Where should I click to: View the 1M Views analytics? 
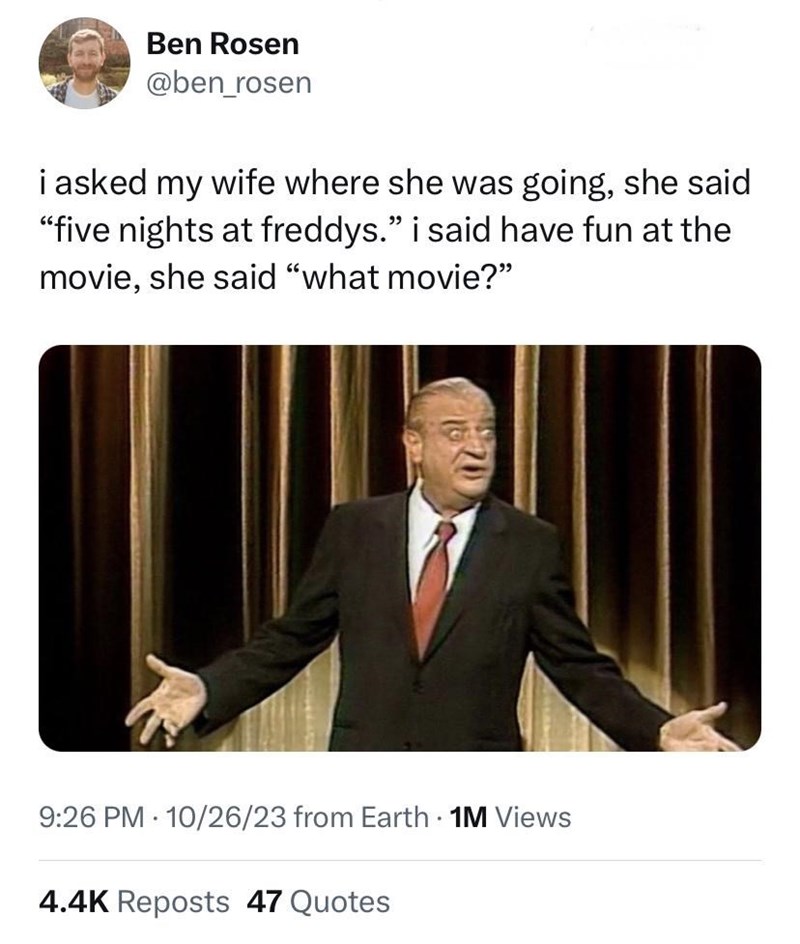point(510,817)
